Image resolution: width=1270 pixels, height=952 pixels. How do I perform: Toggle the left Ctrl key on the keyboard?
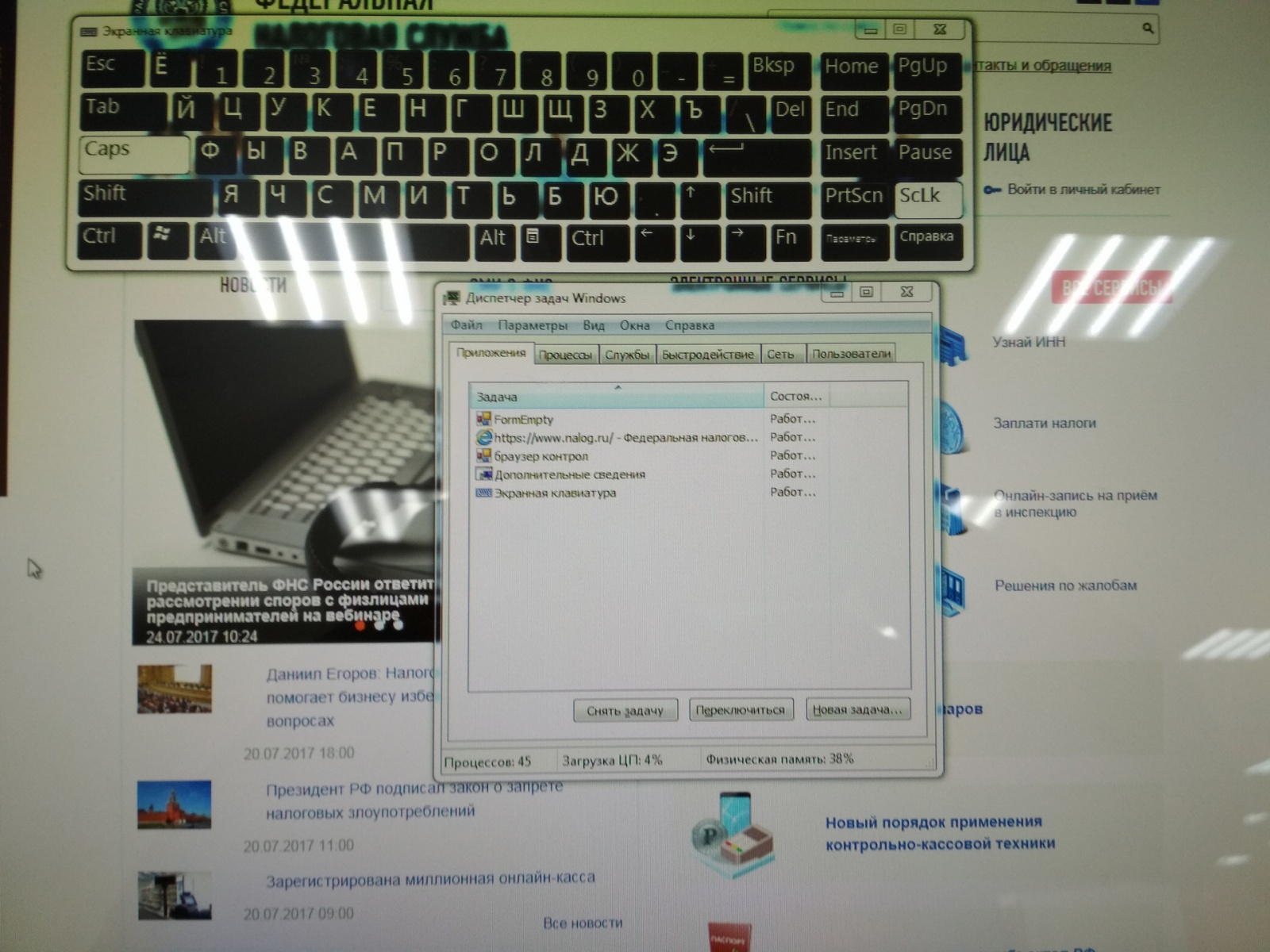point(110,240)
